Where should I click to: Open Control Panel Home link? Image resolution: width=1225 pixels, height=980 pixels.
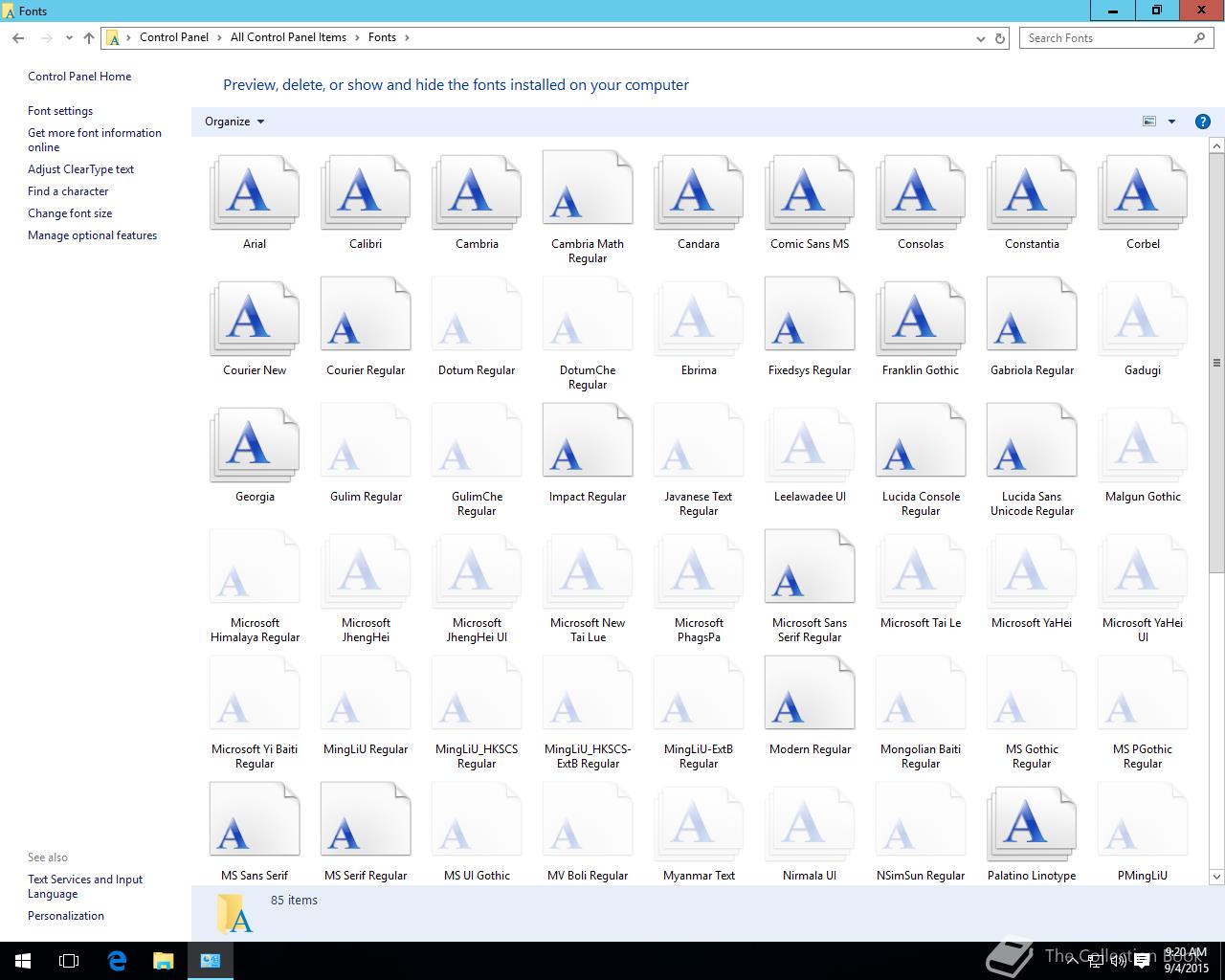(79, 77)
